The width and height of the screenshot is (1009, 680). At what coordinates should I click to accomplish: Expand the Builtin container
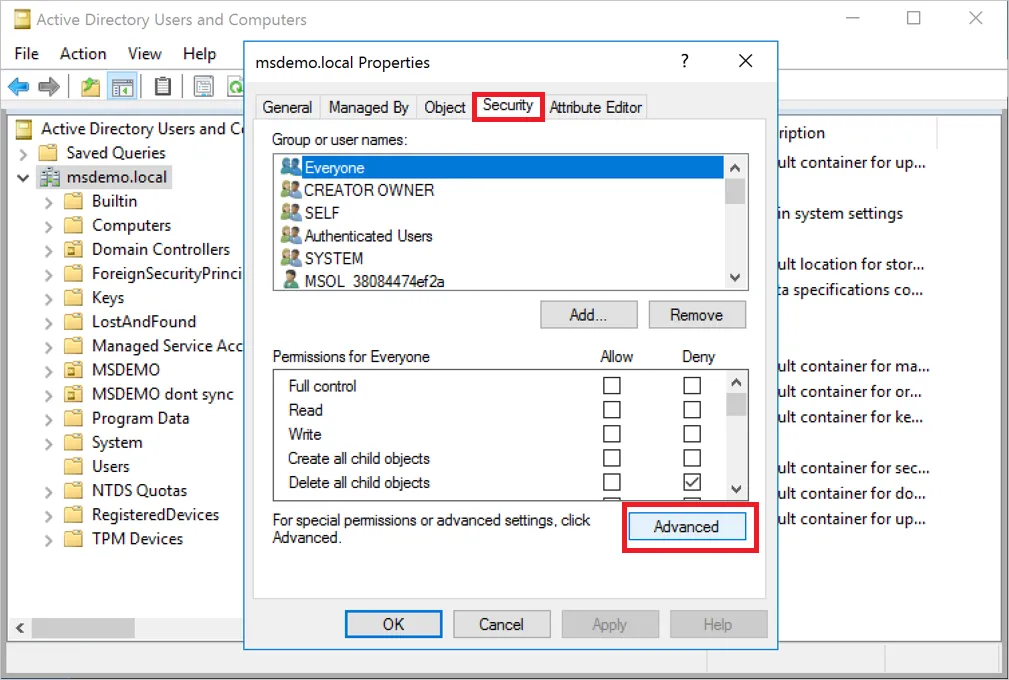(48, 202)
